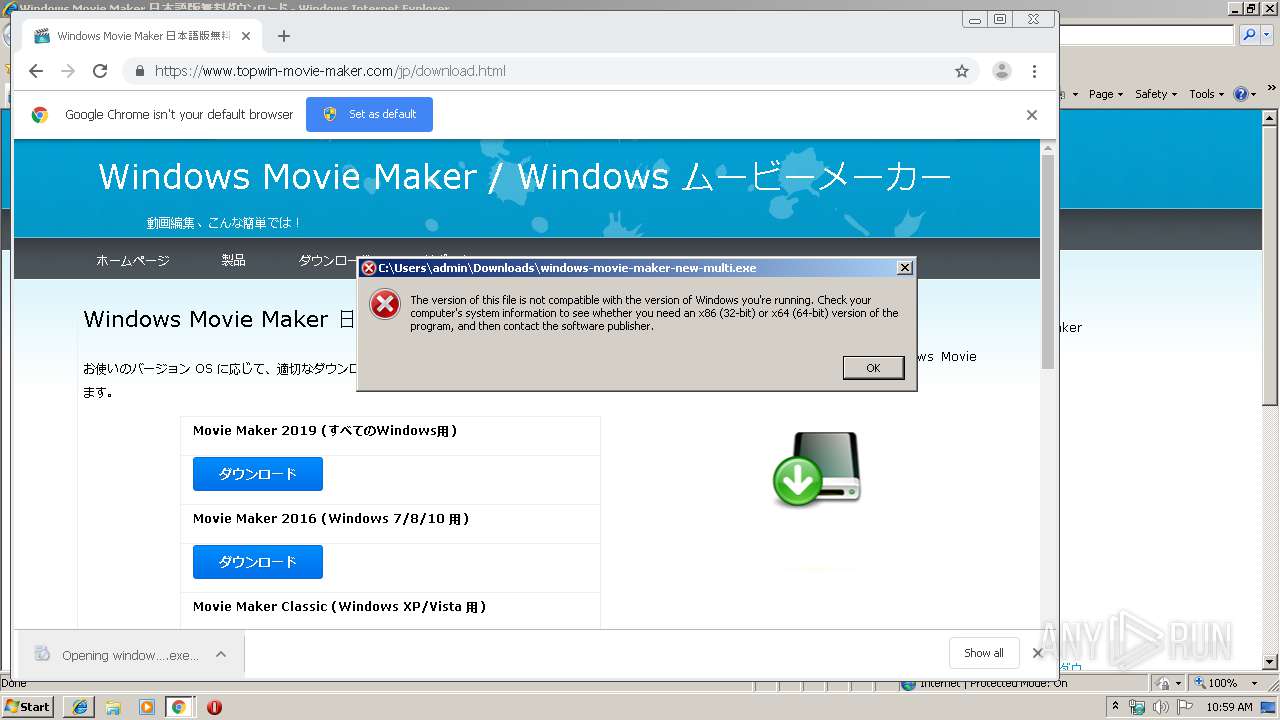Expand the downloaded exe item chevron
Screen dimensions: 1280x720
pyautogui.click(x=221, y=655)
